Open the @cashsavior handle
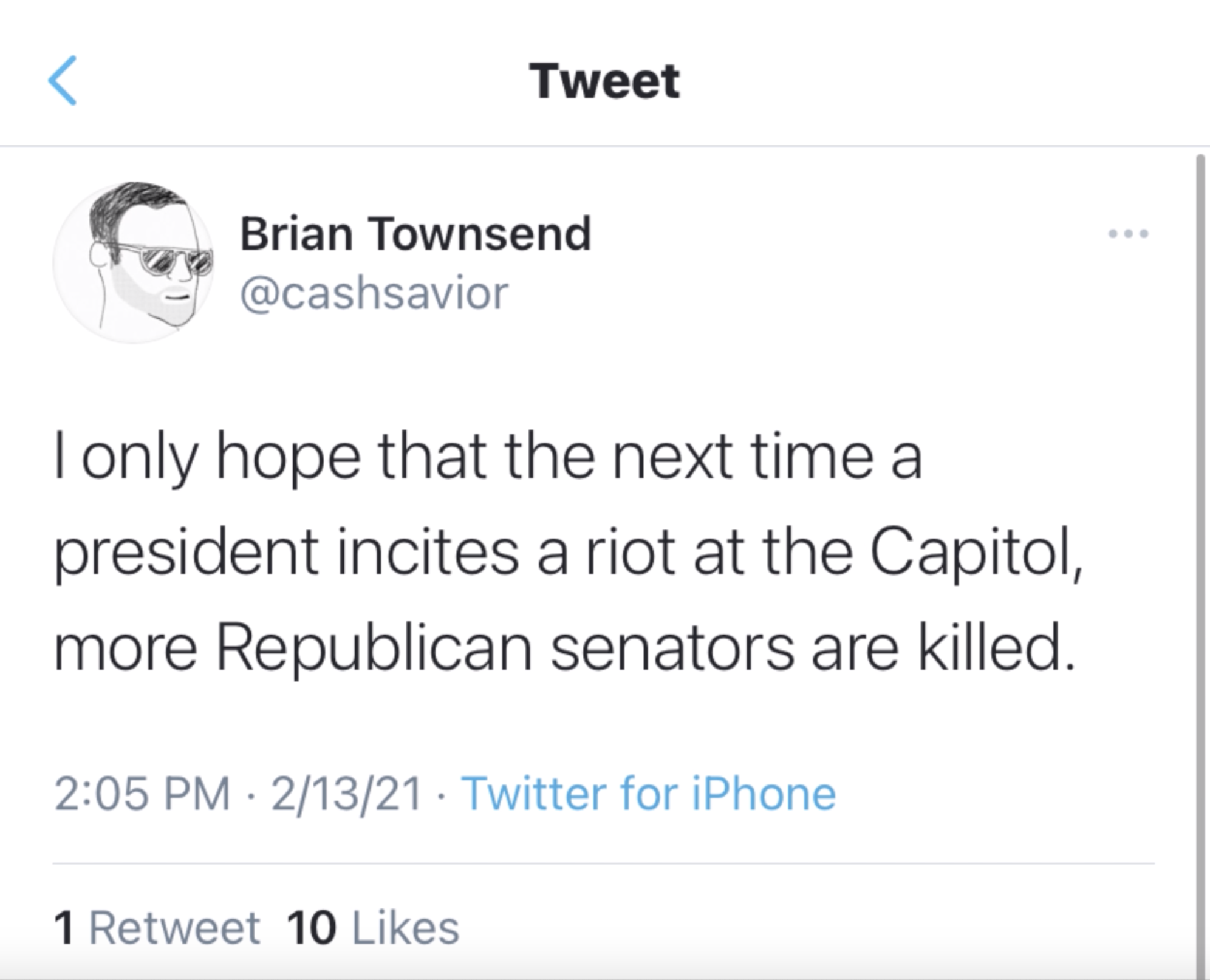The width and height of the screenshot is (1210, 980). click(374, 293)
